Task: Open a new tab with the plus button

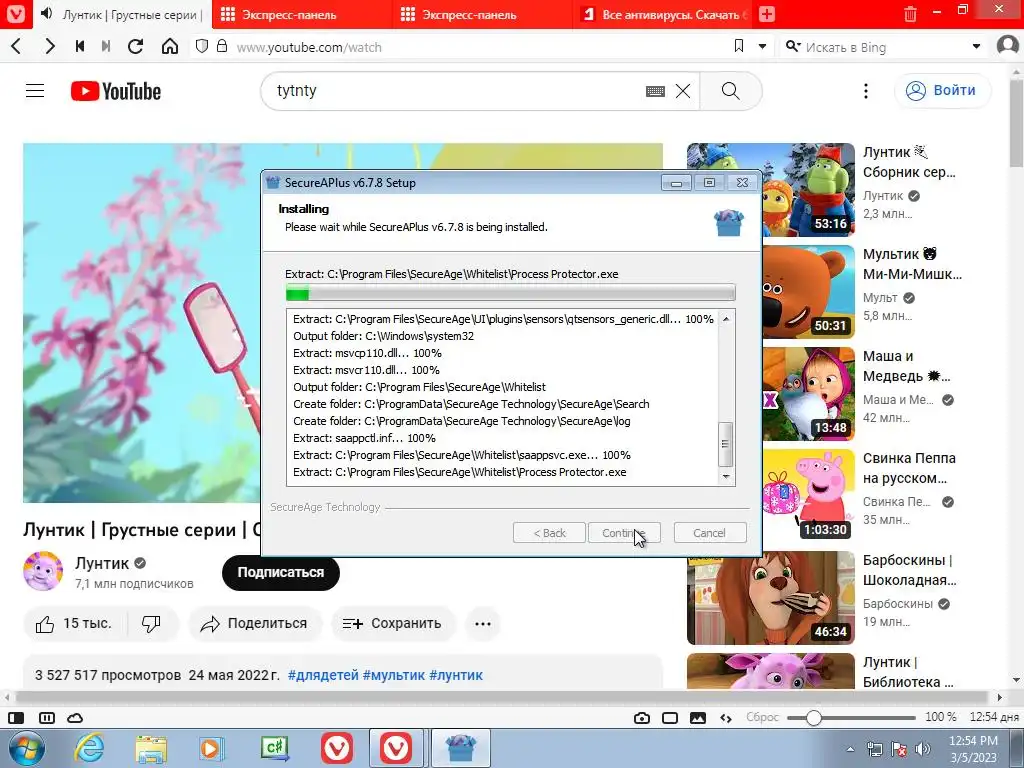Action: click(767, 14)
